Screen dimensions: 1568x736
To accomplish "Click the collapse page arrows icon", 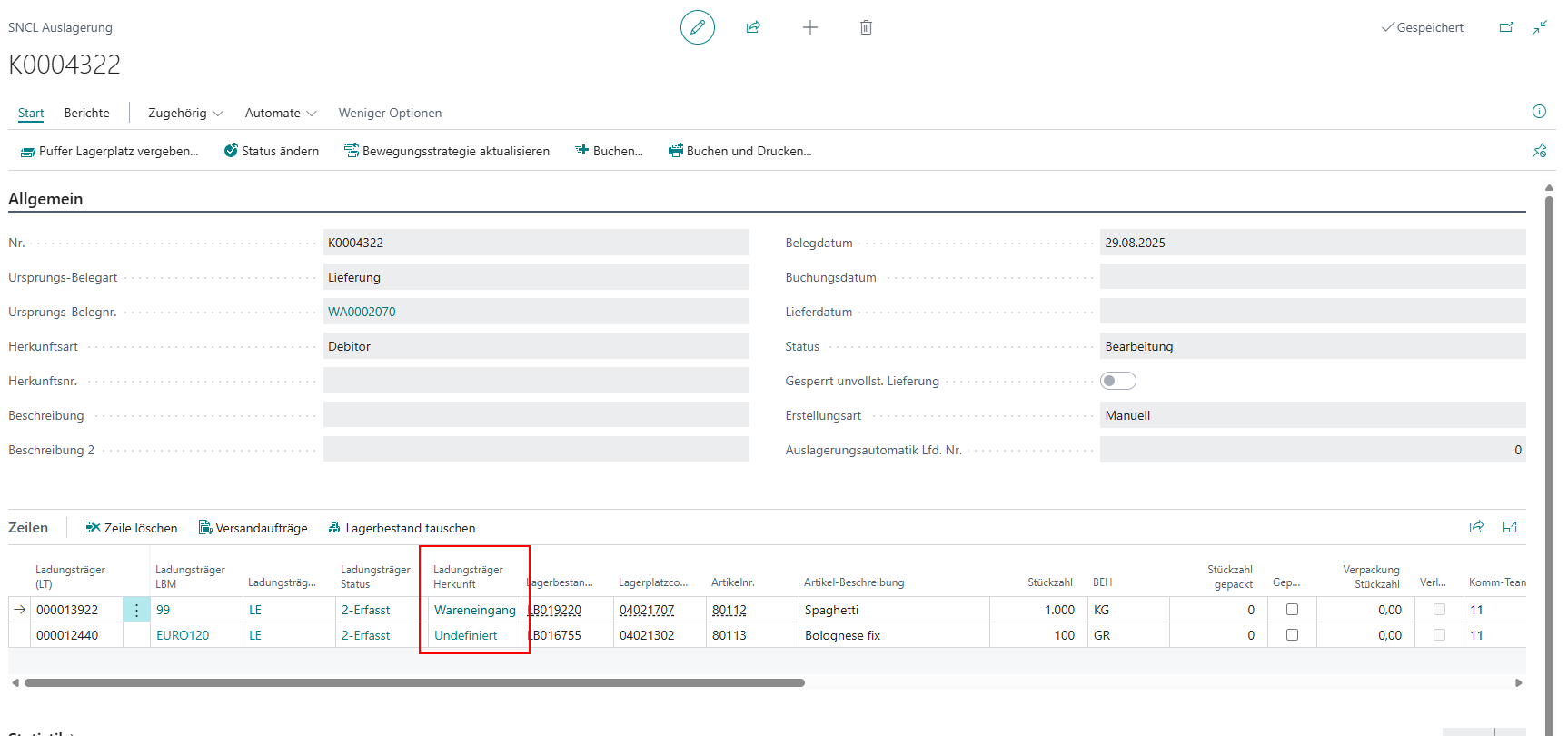I will [x=1540, y=27].
